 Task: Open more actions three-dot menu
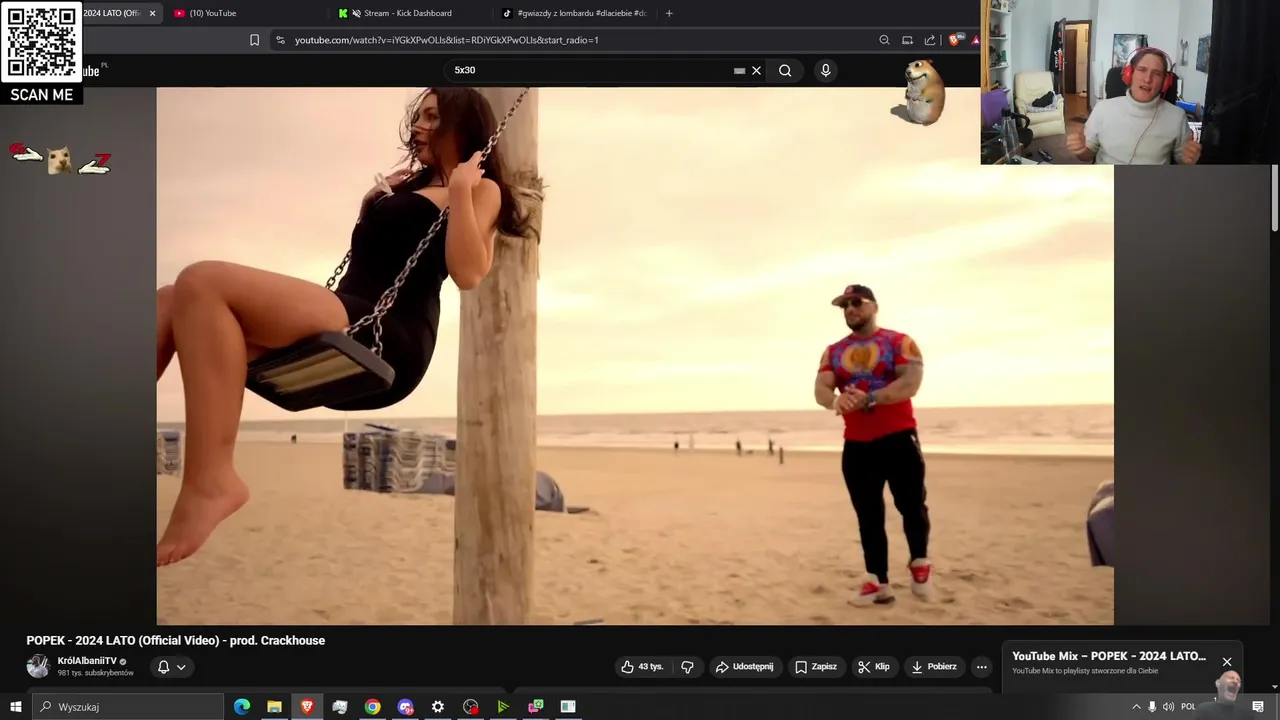pyautogui.click(x=981, y=667)
